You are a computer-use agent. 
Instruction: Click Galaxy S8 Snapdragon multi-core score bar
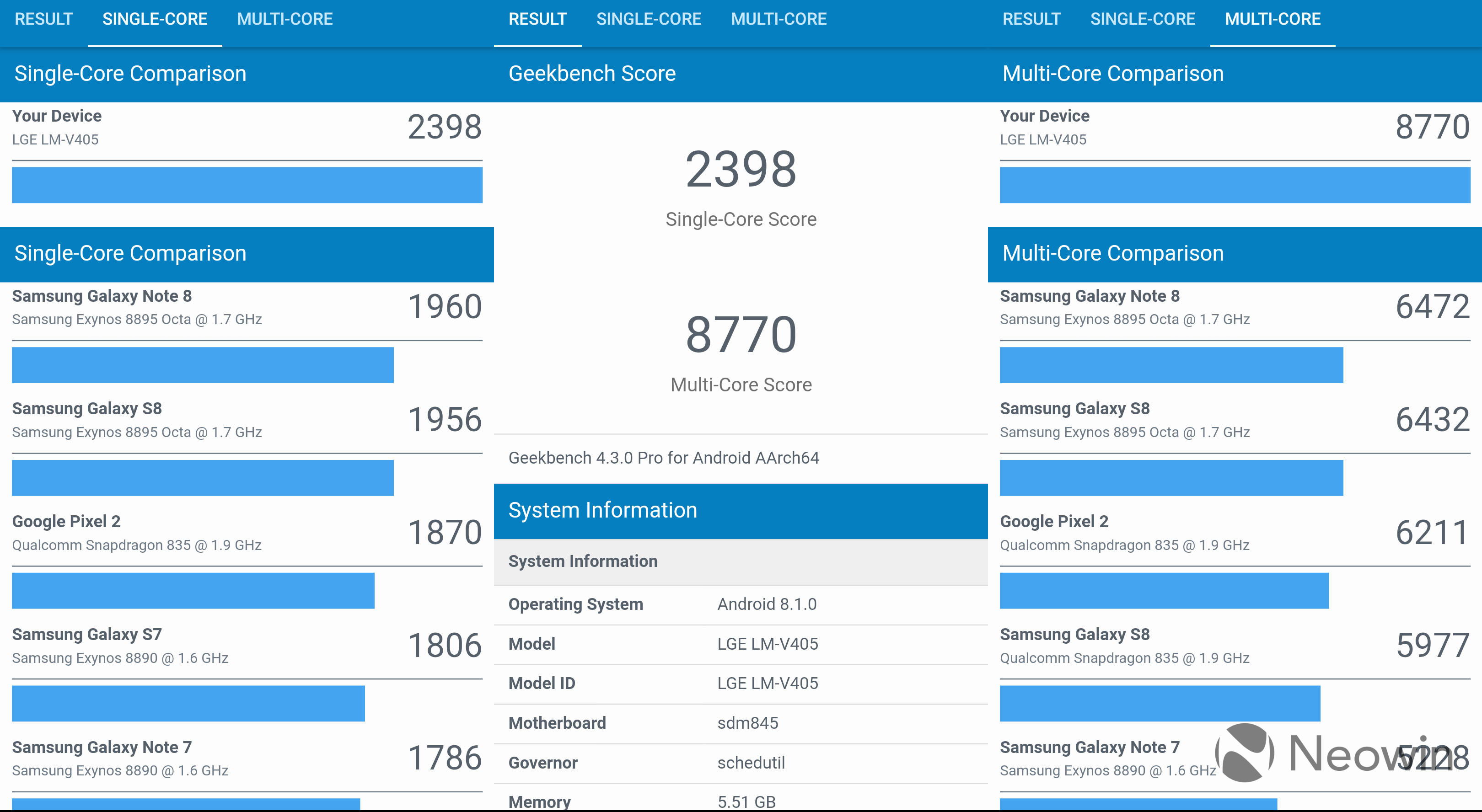(1160, 703)
